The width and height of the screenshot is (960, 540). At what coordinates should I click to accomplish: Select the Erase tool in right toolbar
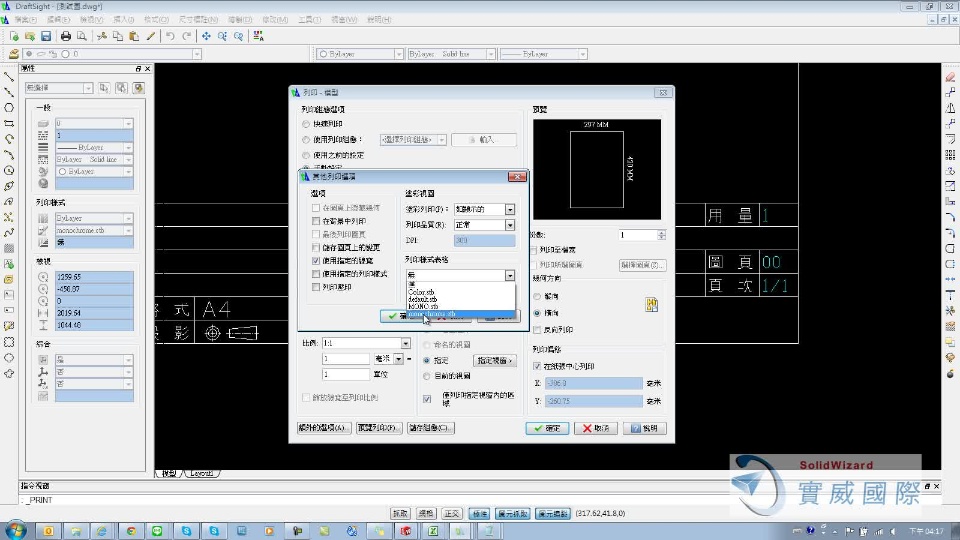(950, 77)
